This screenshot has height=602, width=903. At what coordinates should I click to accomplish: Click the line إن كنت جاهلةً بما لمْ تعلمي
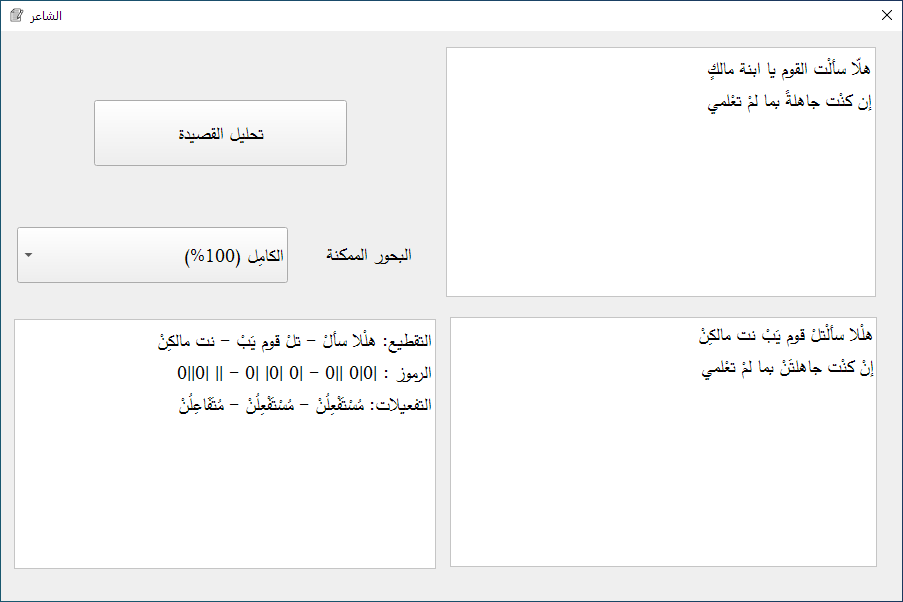coord(790,98)
